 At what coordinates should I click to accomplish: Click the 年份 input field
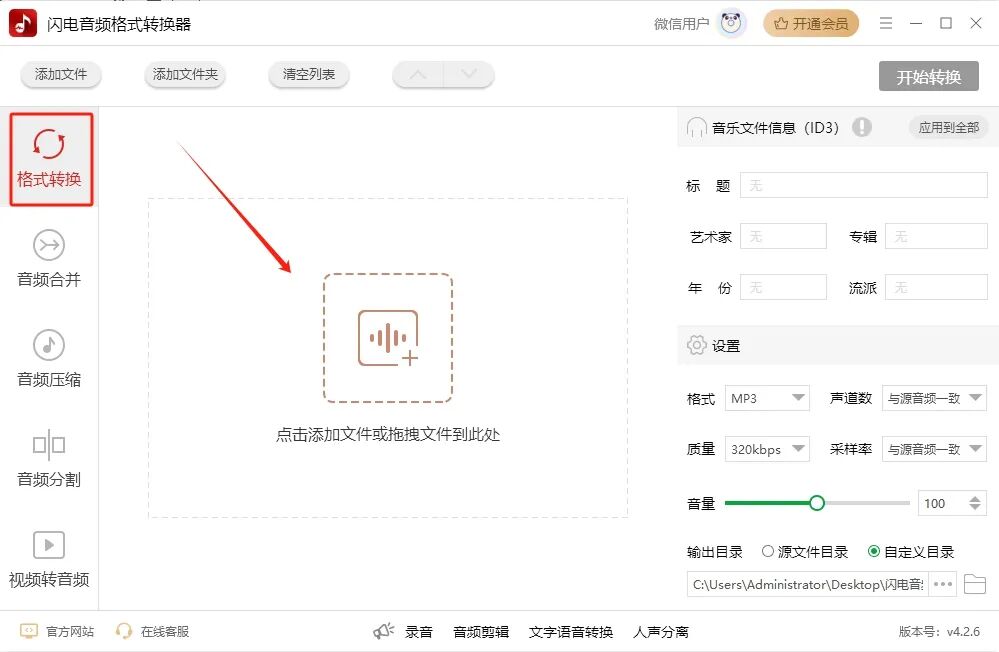(x=783, y=287)
